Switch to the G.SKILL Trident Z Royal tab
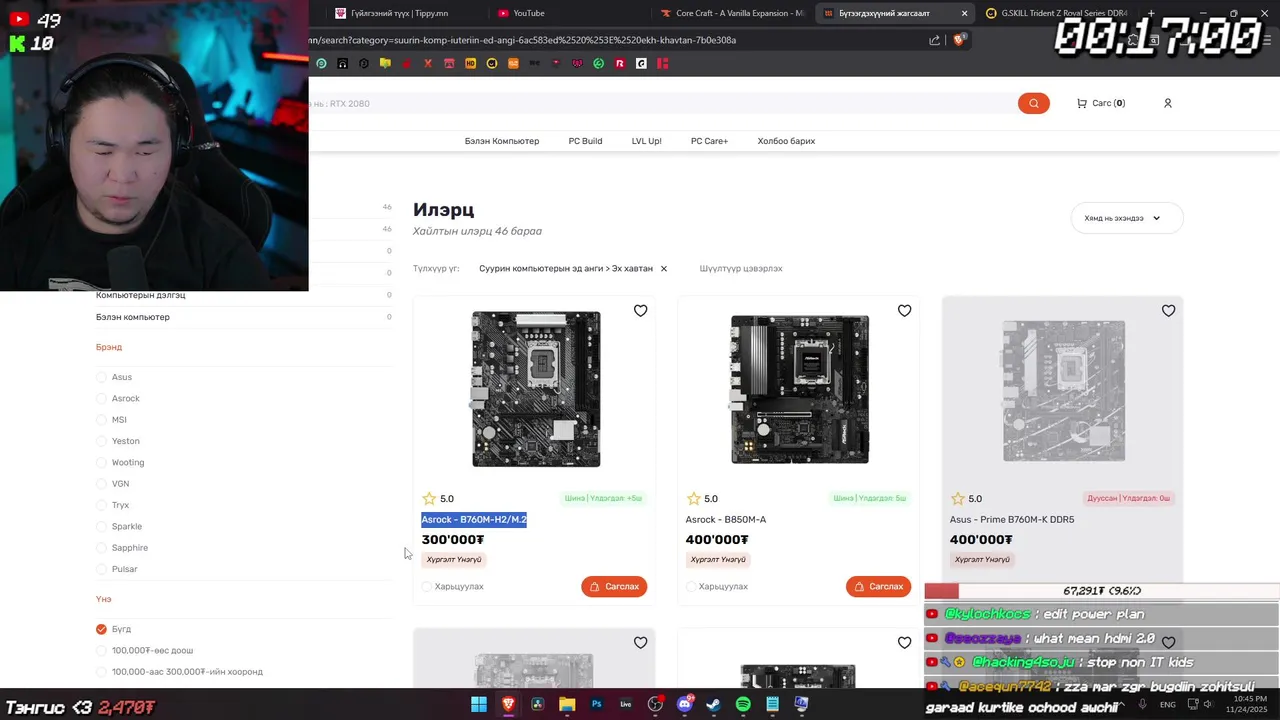Screen dimensions: 1280x720 1057,13
